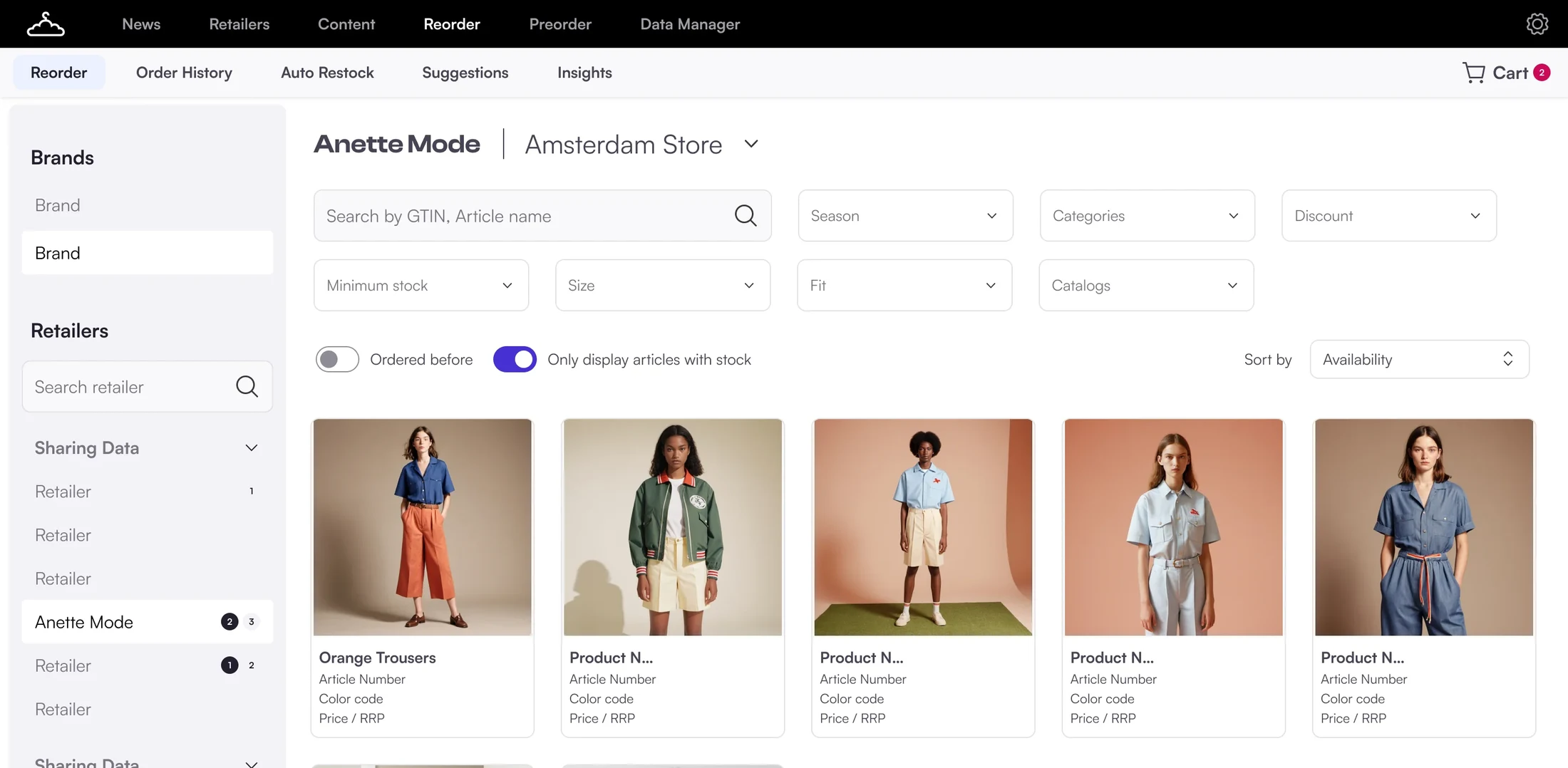Open light blue shirt and shorts image
The height and width of the screenshot is (768, 1568).
[923, 527]
